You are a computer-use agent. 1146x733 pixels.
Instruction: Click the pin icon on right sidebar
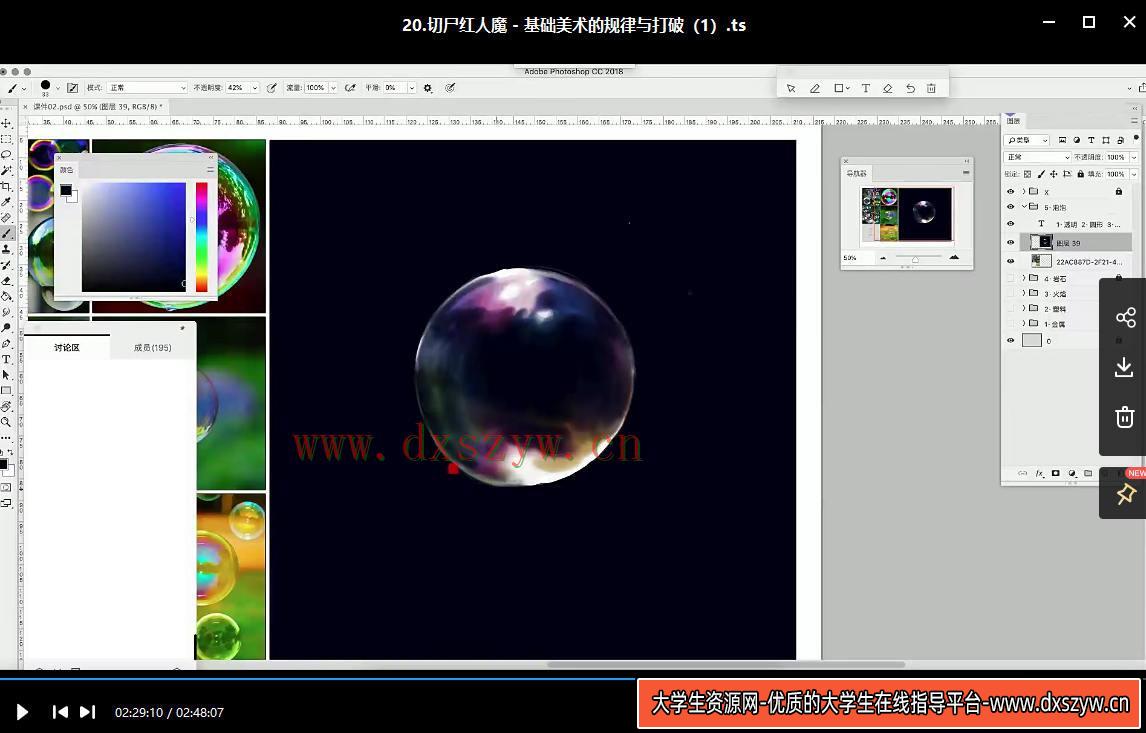pos(1126,495)
